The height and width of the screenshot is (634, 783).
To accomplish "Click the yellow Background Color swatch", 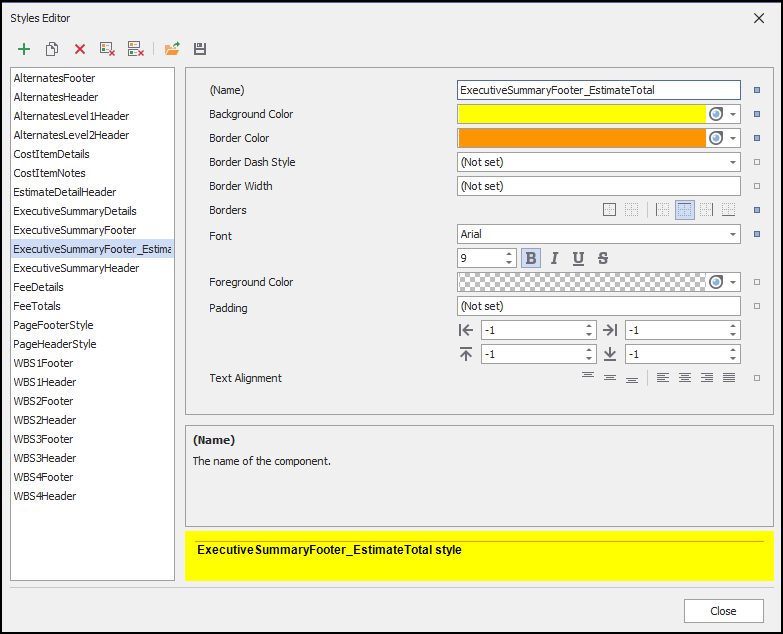I will coord(582,114).
